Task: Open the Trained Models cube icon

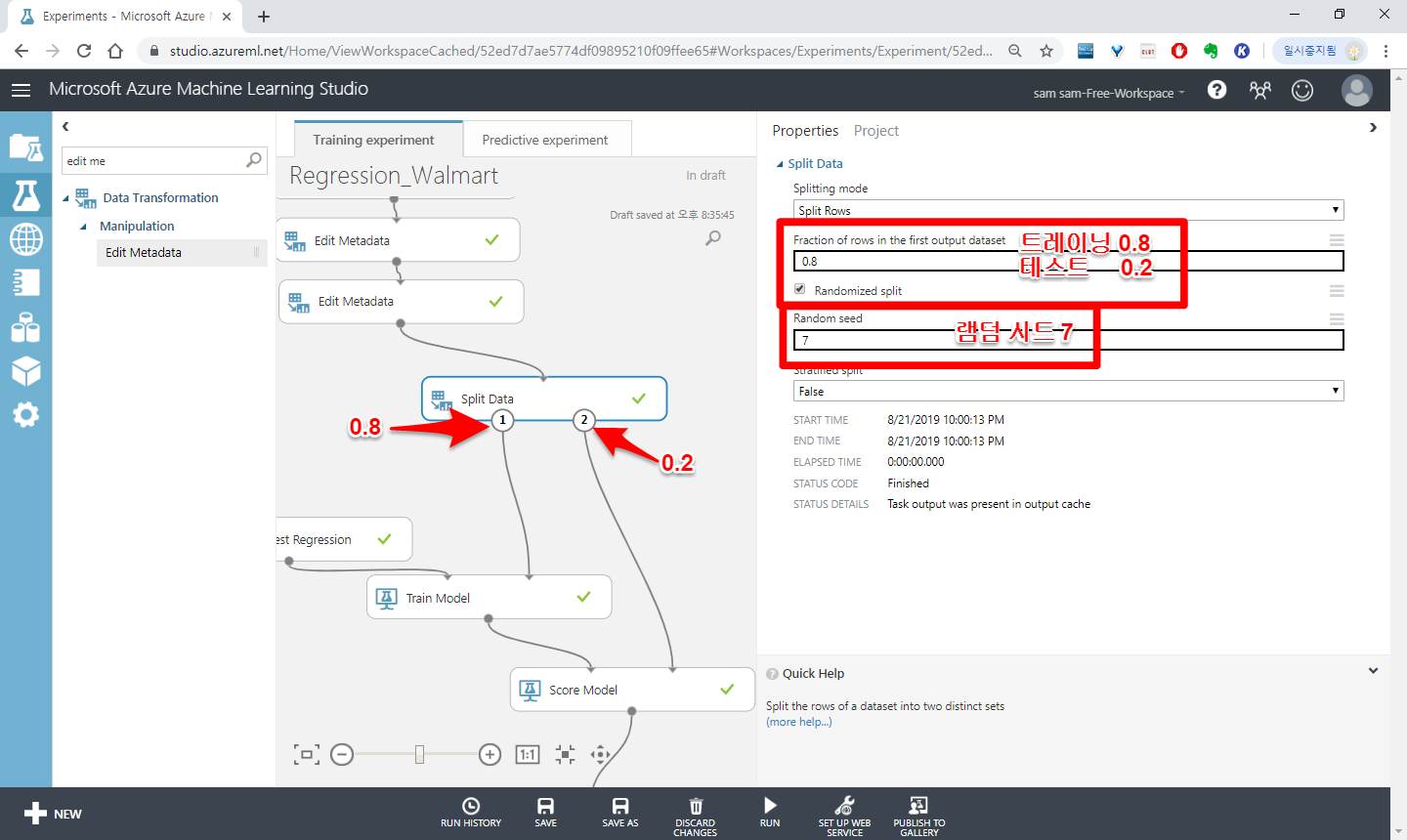Action: (25, 371)
